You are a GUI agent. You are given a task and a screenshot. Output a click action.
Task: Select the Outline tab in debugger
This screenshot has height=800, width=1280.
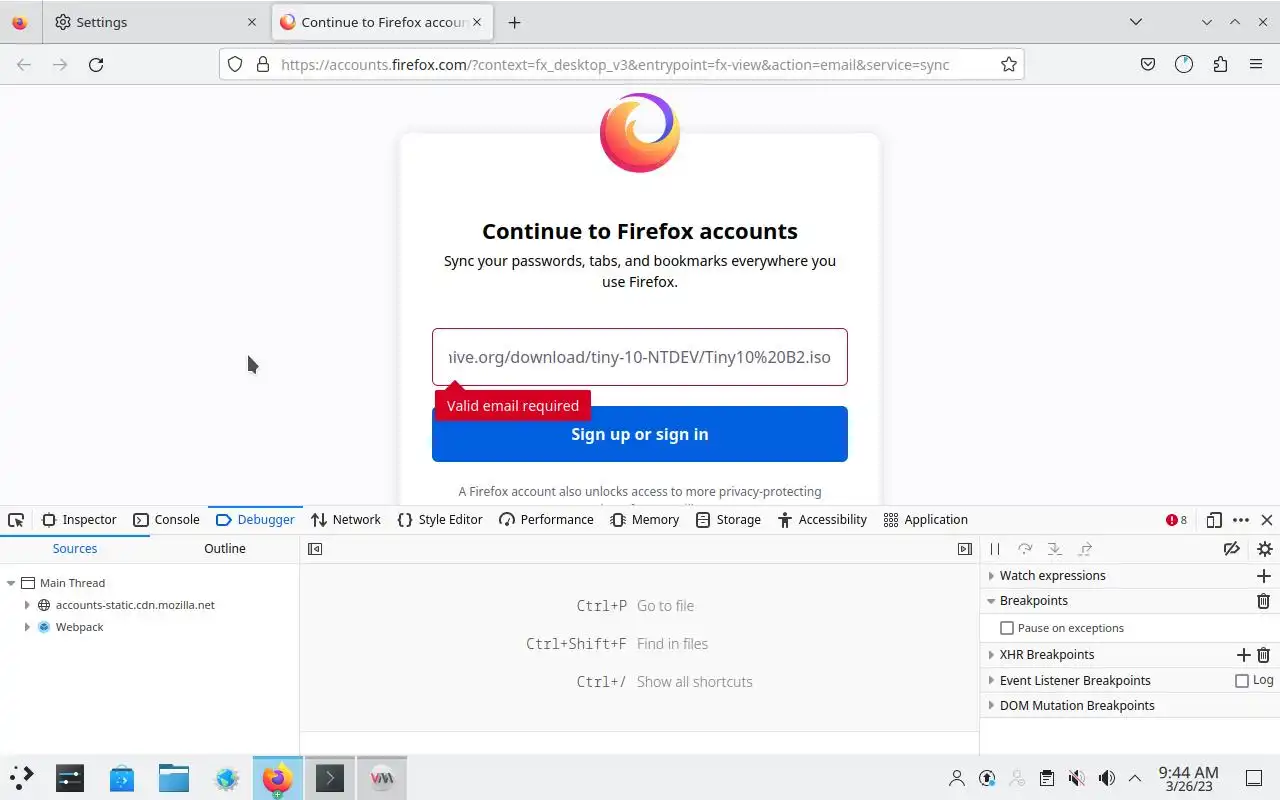coord(225,549)
